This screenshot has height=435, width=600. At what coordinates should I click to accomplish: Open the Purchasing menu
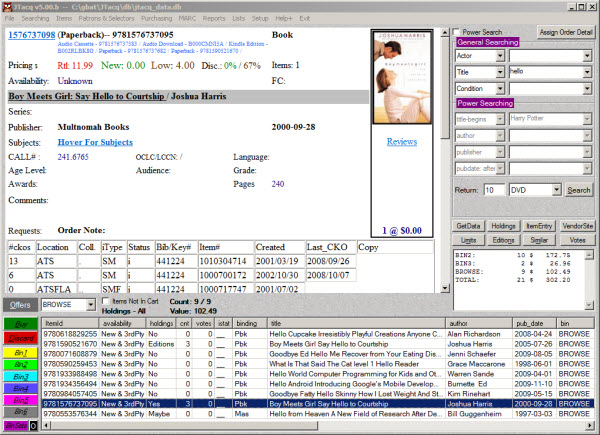click(x=157, y=18)
